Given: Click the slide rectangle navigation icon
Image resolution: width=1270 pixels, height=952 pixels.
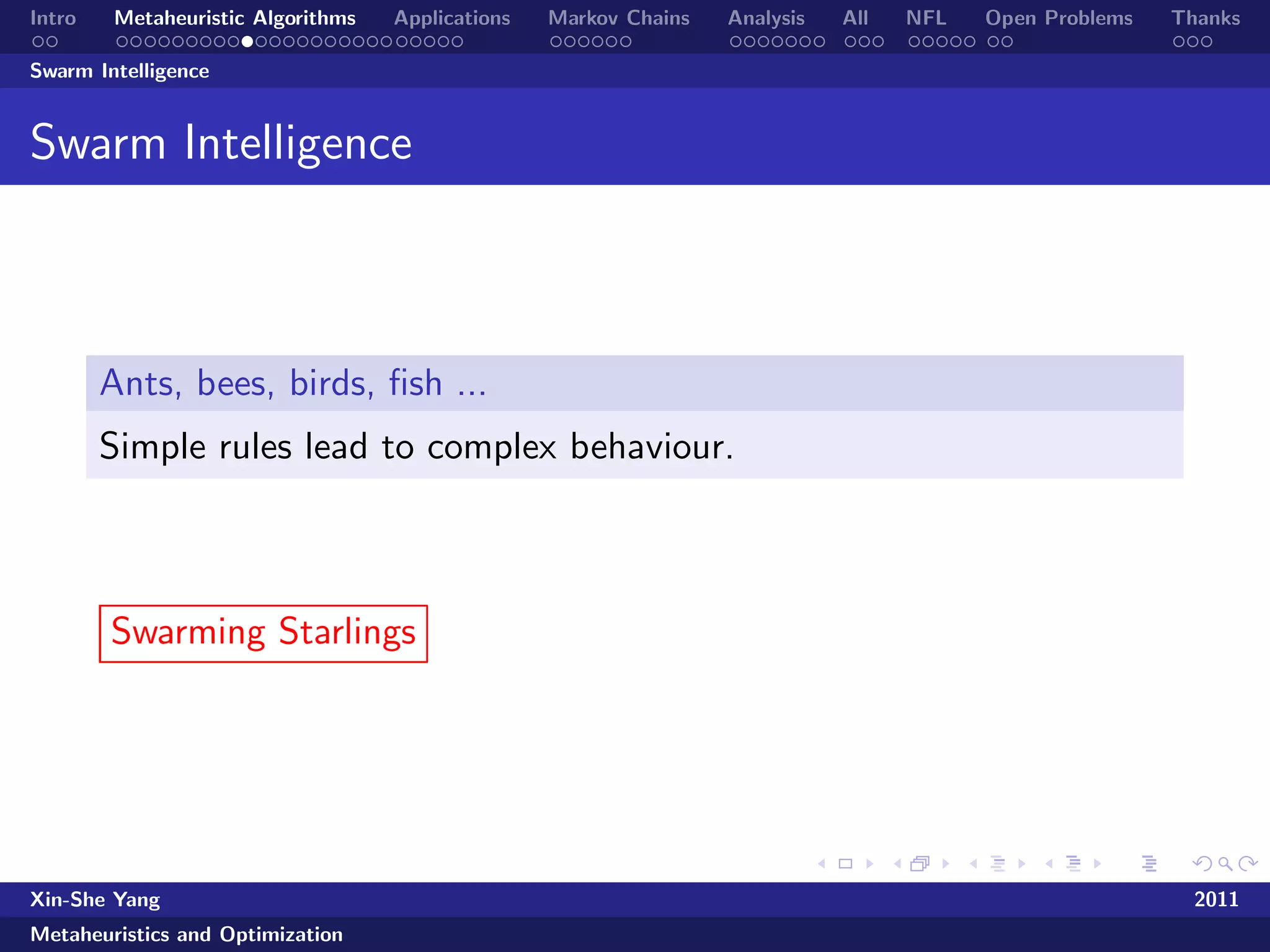Looking at the screenshot, I should [845, 863].
